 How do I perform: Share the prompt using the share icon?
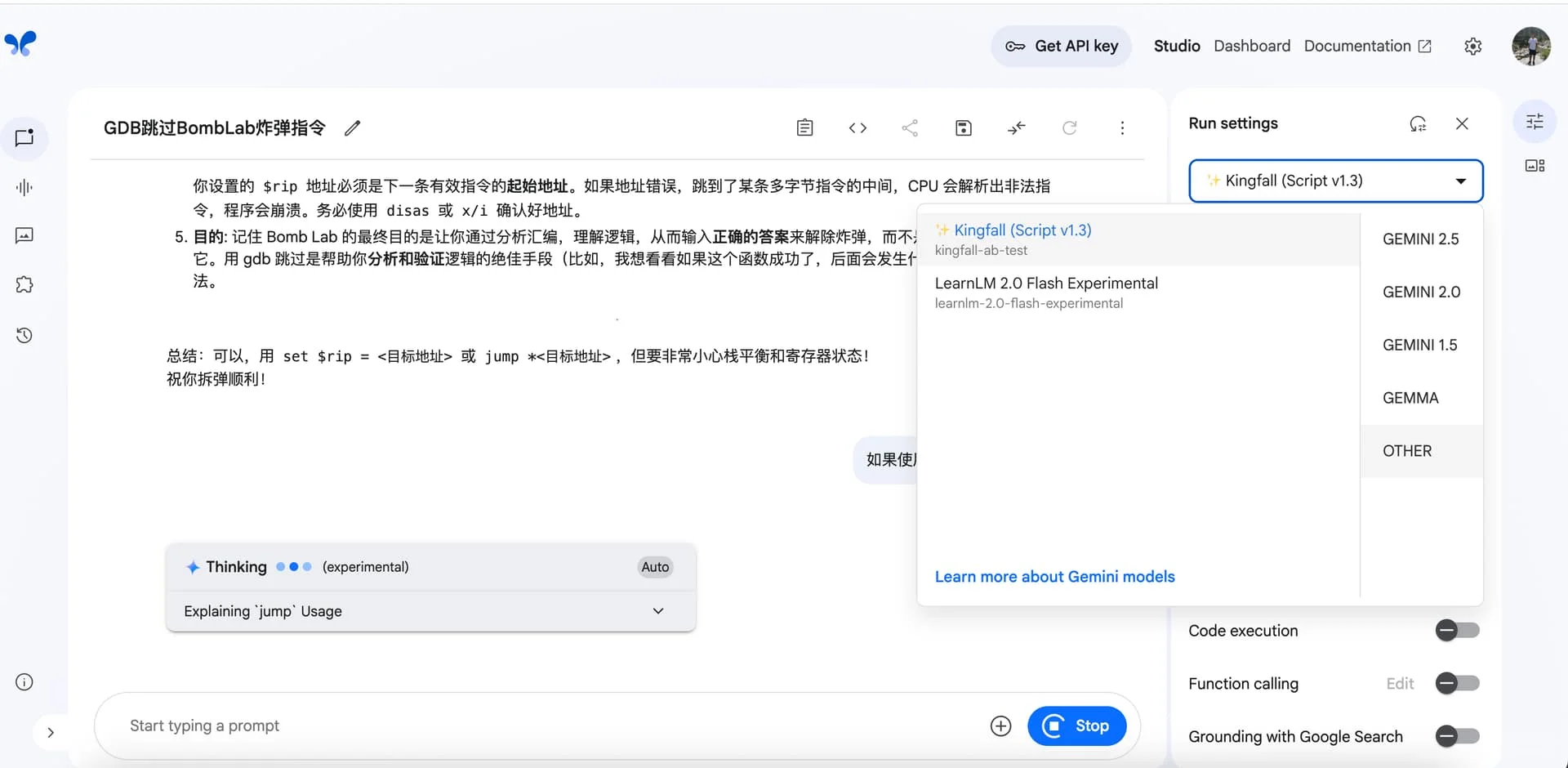pyautogui.click(x=910, y=127)
